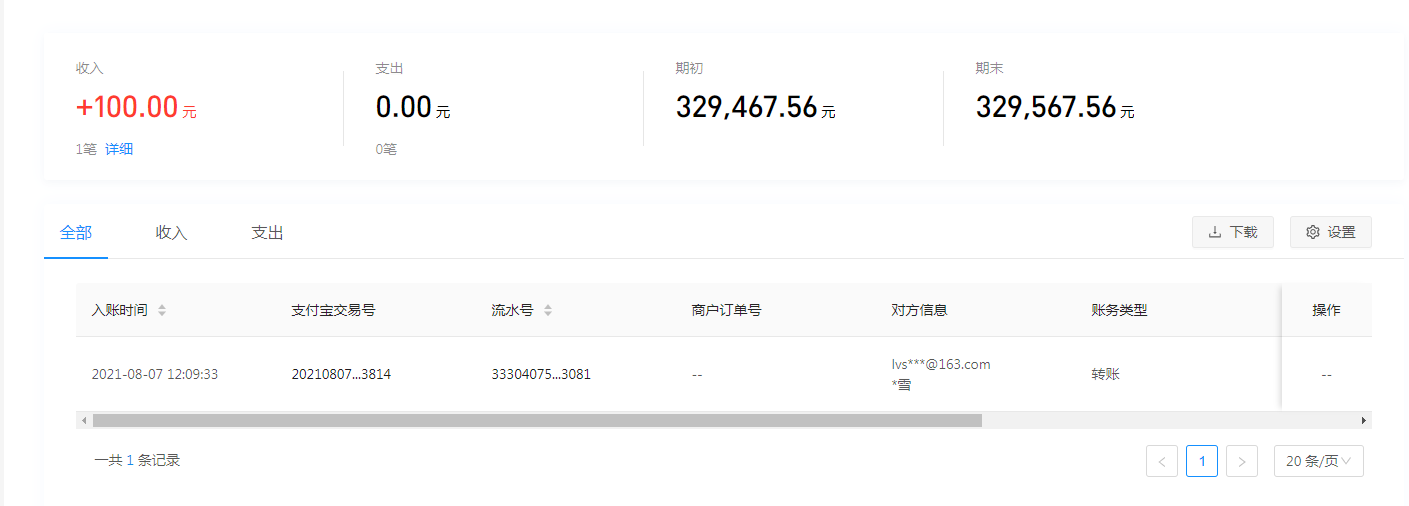1409x506 pixels.
Task: Click the 账务类型 column header
Action: [x=1119, y=310]
